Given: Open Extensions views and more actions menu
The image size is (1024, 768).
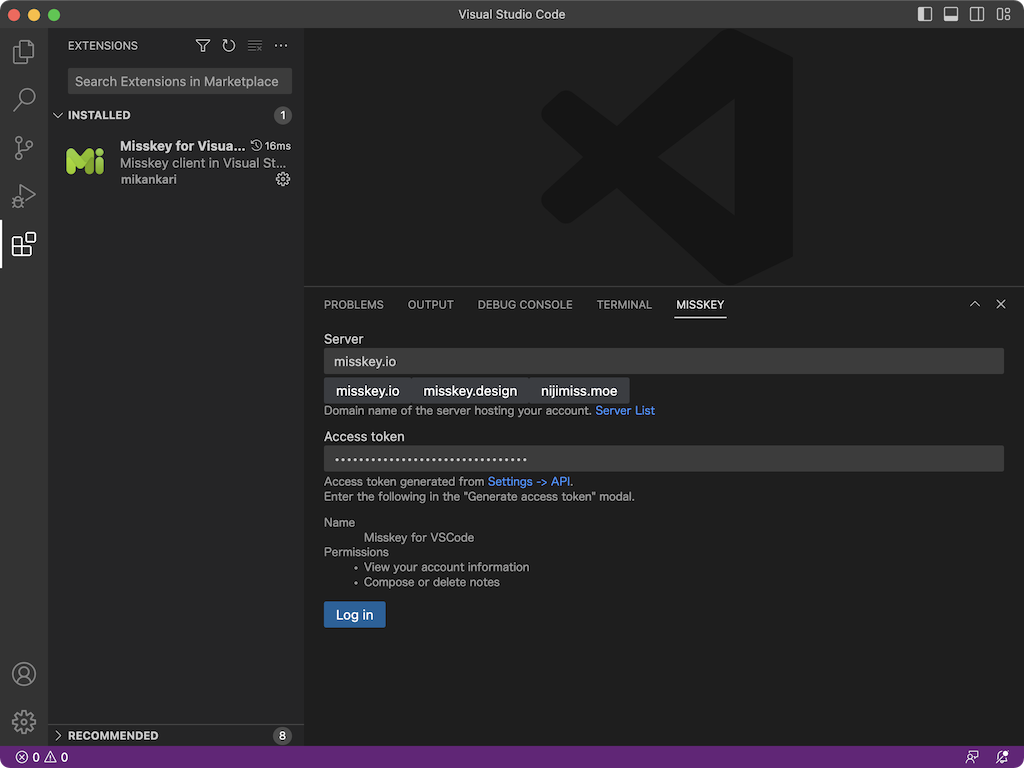Looking at the screenshot, I should coord(281,46).
